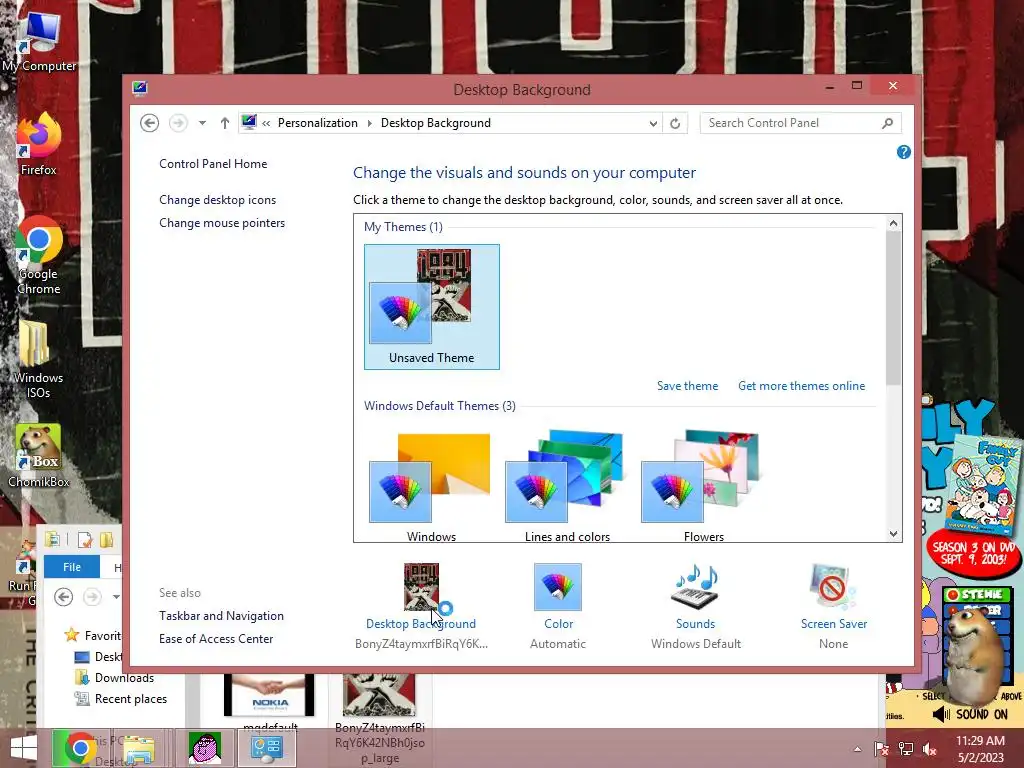Click the muted volume tray icon
This screenshot has width=1024, height=768.
(x=929, y=749)
